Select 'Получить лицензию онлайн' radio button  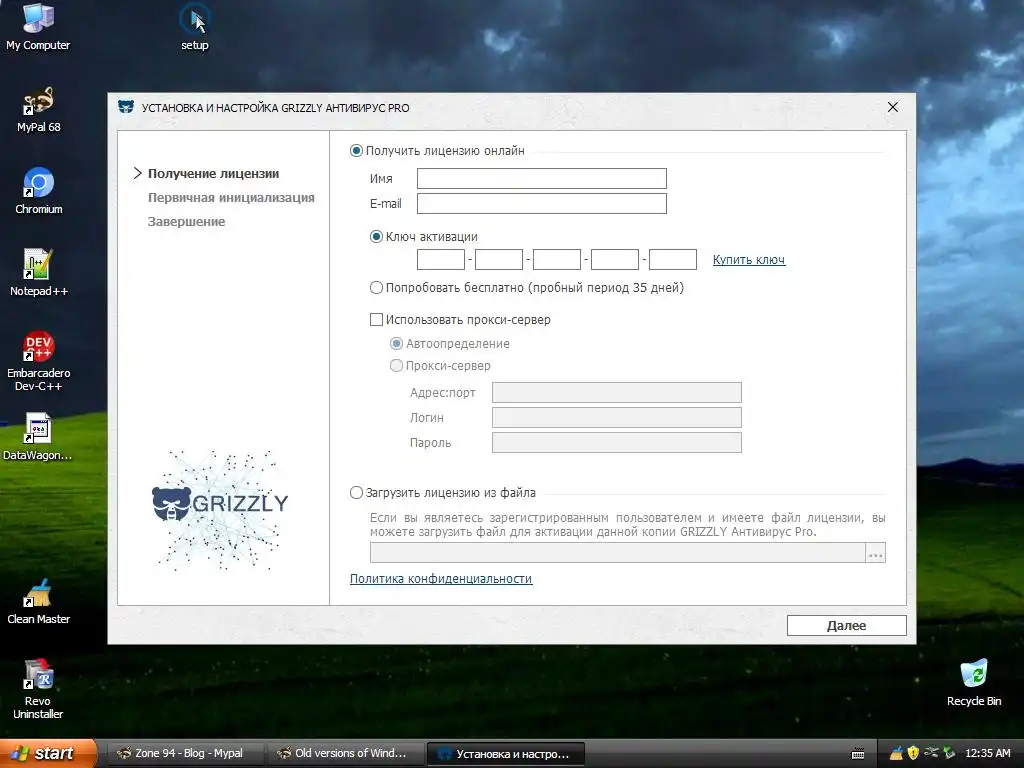(357, 151)
